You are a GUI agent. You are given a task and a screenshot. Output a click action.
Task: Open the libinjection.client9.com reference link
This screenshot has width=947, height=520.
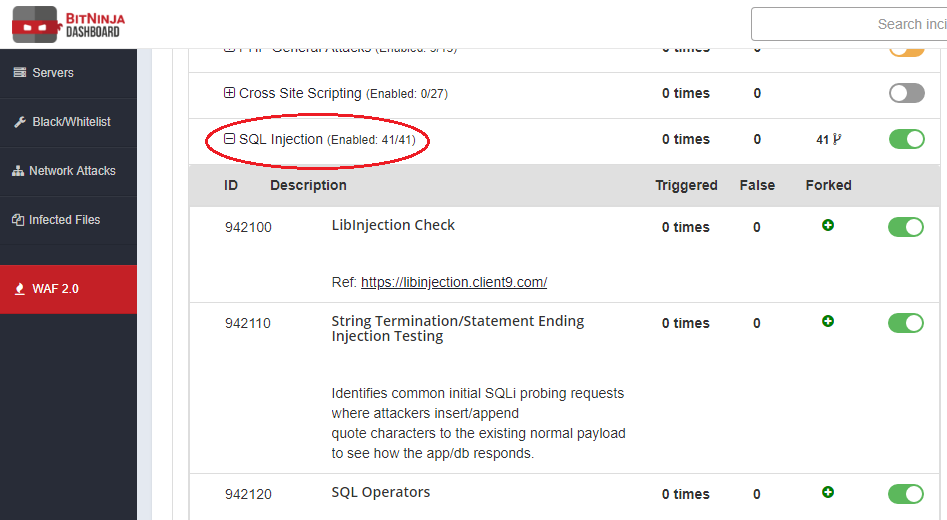coord(453,283)
